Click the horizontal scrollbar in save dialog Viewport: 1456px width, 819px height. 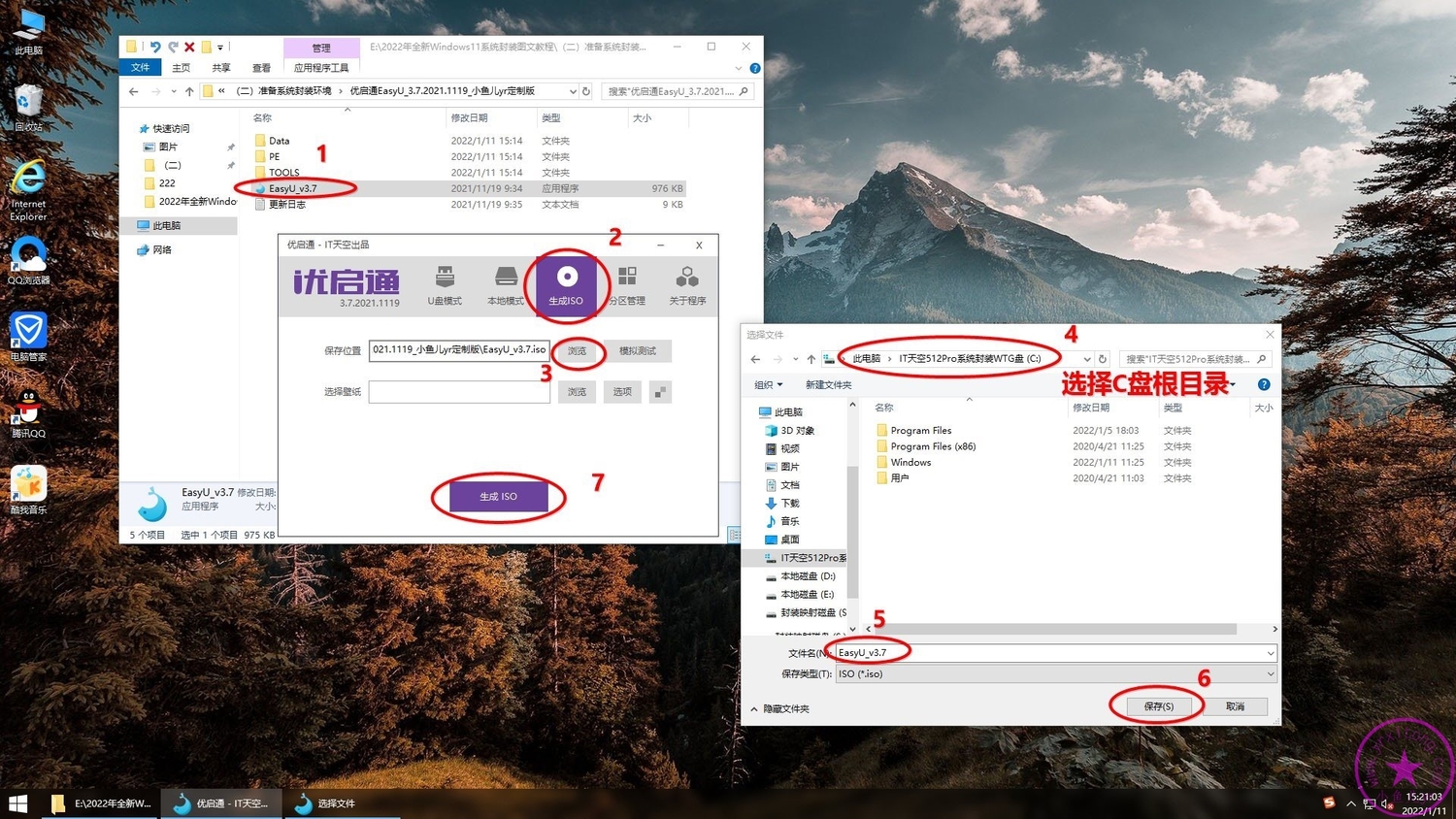1053,629
